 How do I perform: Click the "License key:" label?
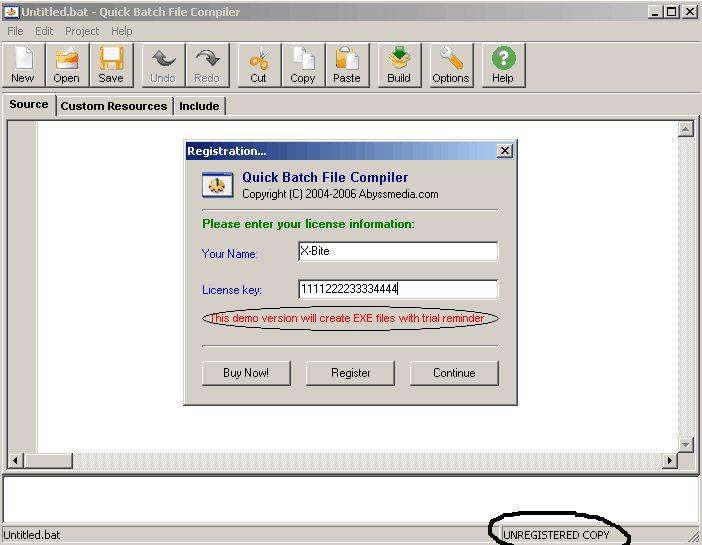231,290
